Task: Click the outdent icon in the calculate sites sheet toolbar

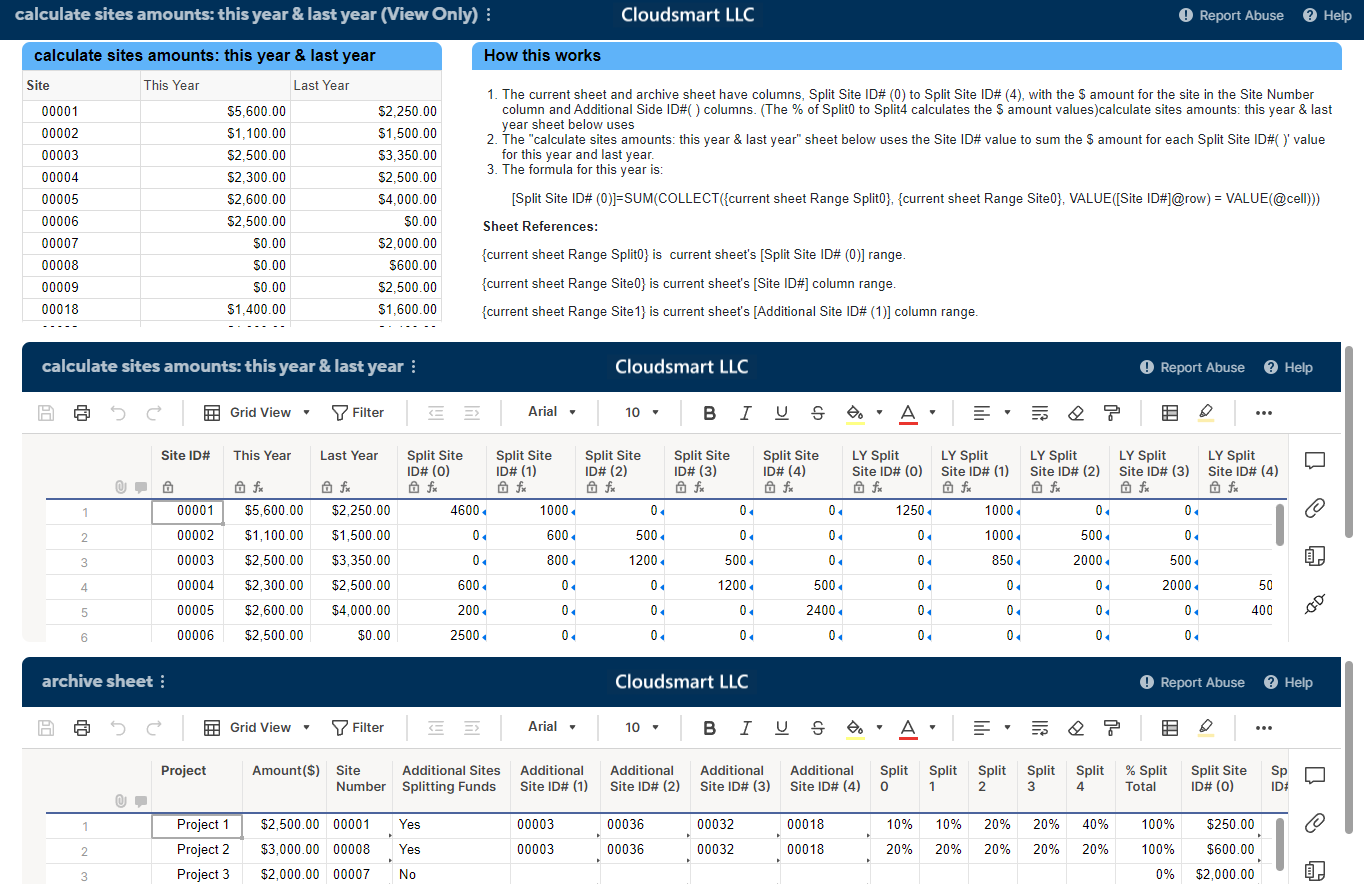Action: [x=436, y=413]
